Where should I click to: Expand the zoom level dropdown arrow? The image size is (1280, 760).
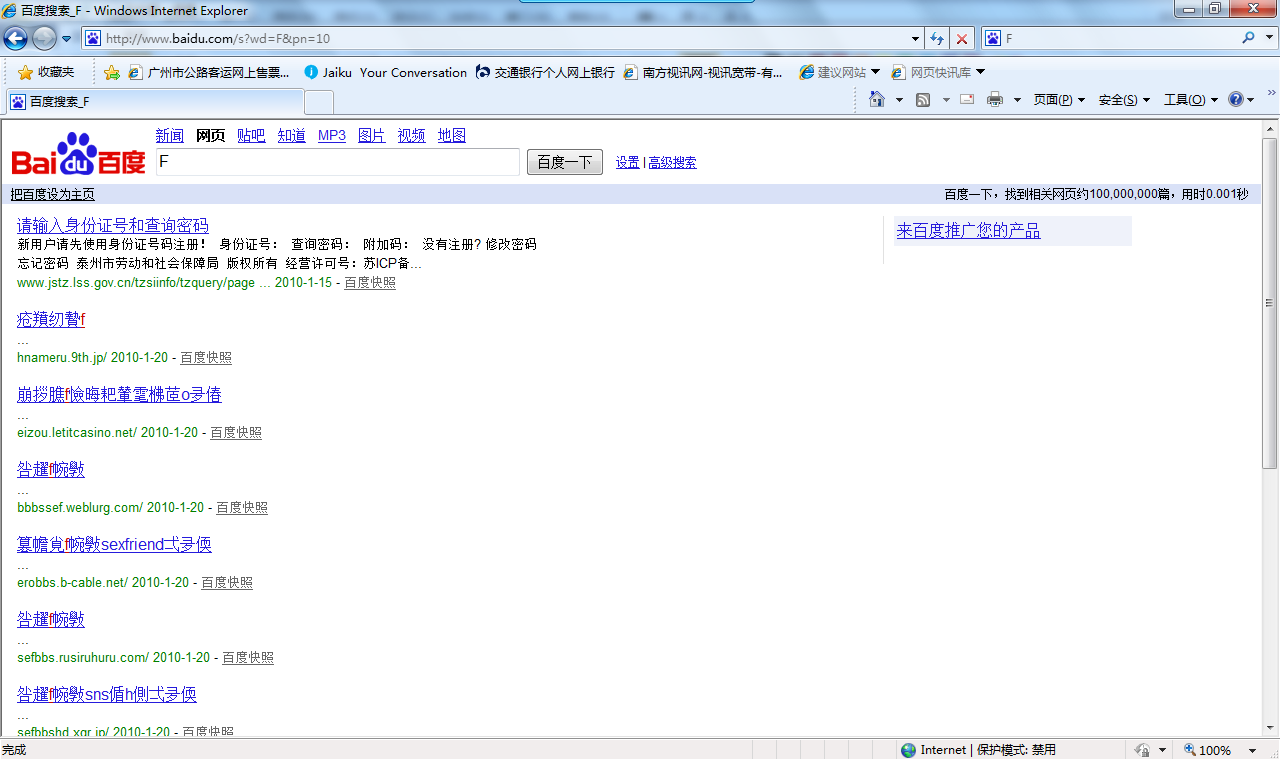pyautogui.click(x=1252, y=750)
